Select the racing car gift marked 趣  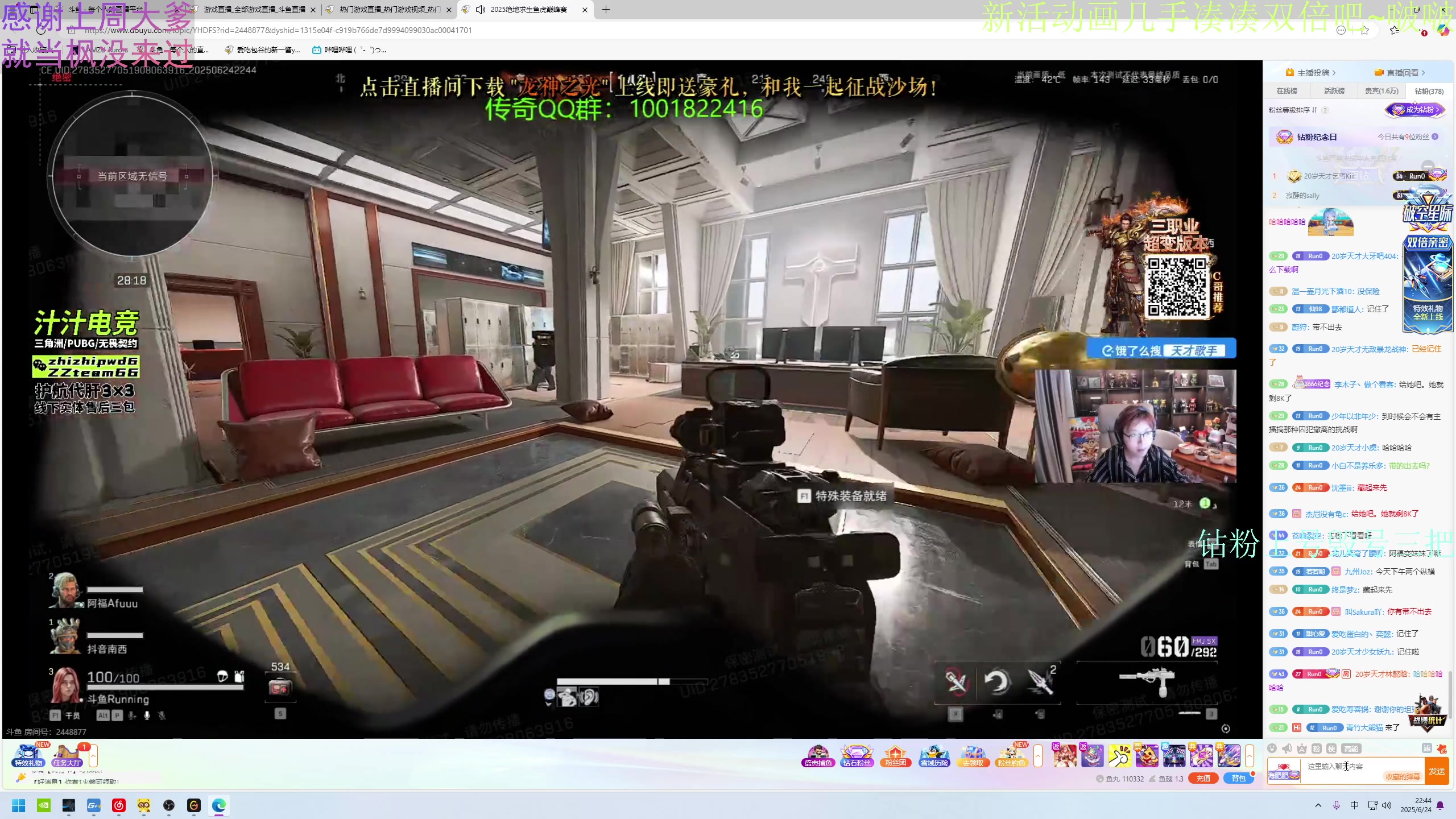click(x=1174, y=755)
